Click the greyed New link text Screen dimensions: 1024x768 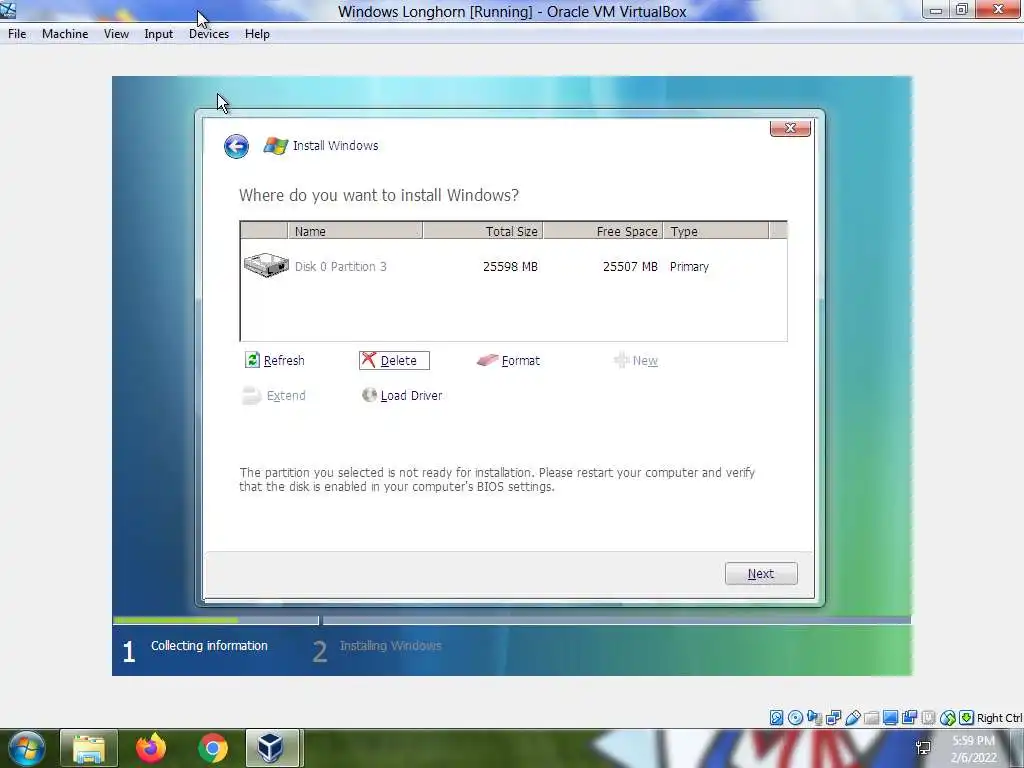click(x=645, y=360)
